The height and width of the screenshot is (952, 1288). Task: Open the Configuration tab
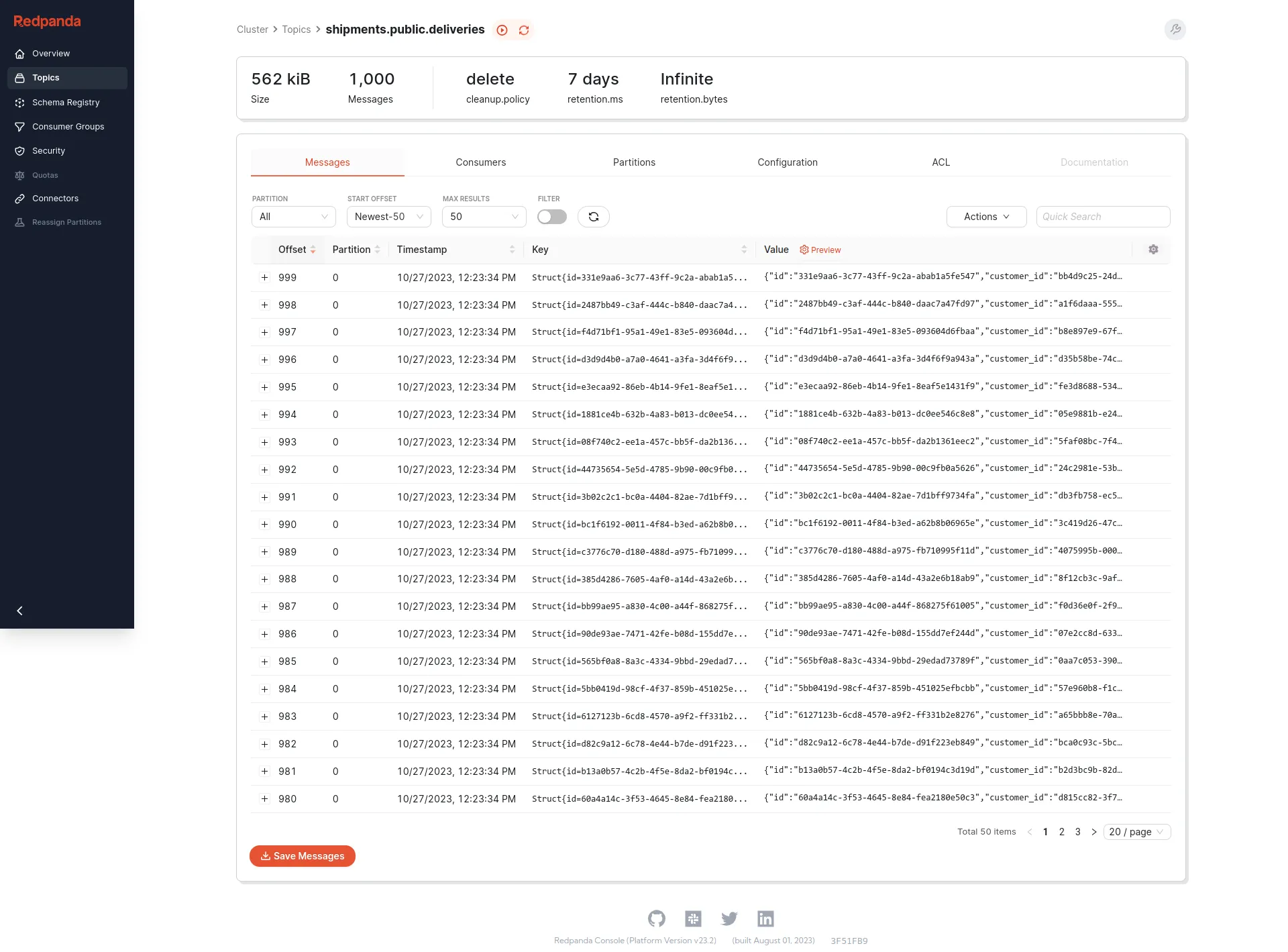pyautogui.click(x=788, y=162)
